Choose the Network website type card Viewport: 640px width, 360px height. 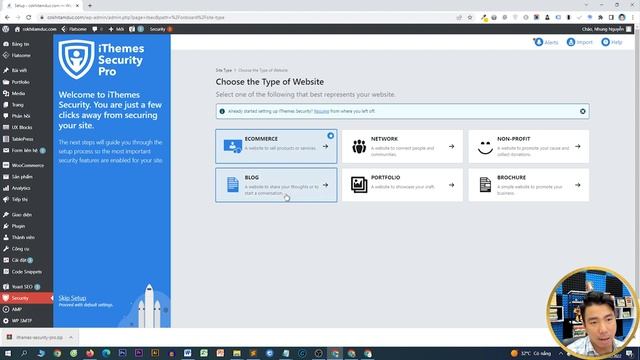point(402,146)
